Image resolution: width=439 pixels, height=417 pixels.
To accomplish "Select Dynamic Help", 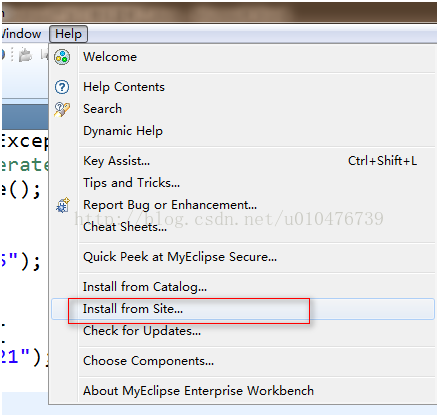I will [x=243, y=131].
